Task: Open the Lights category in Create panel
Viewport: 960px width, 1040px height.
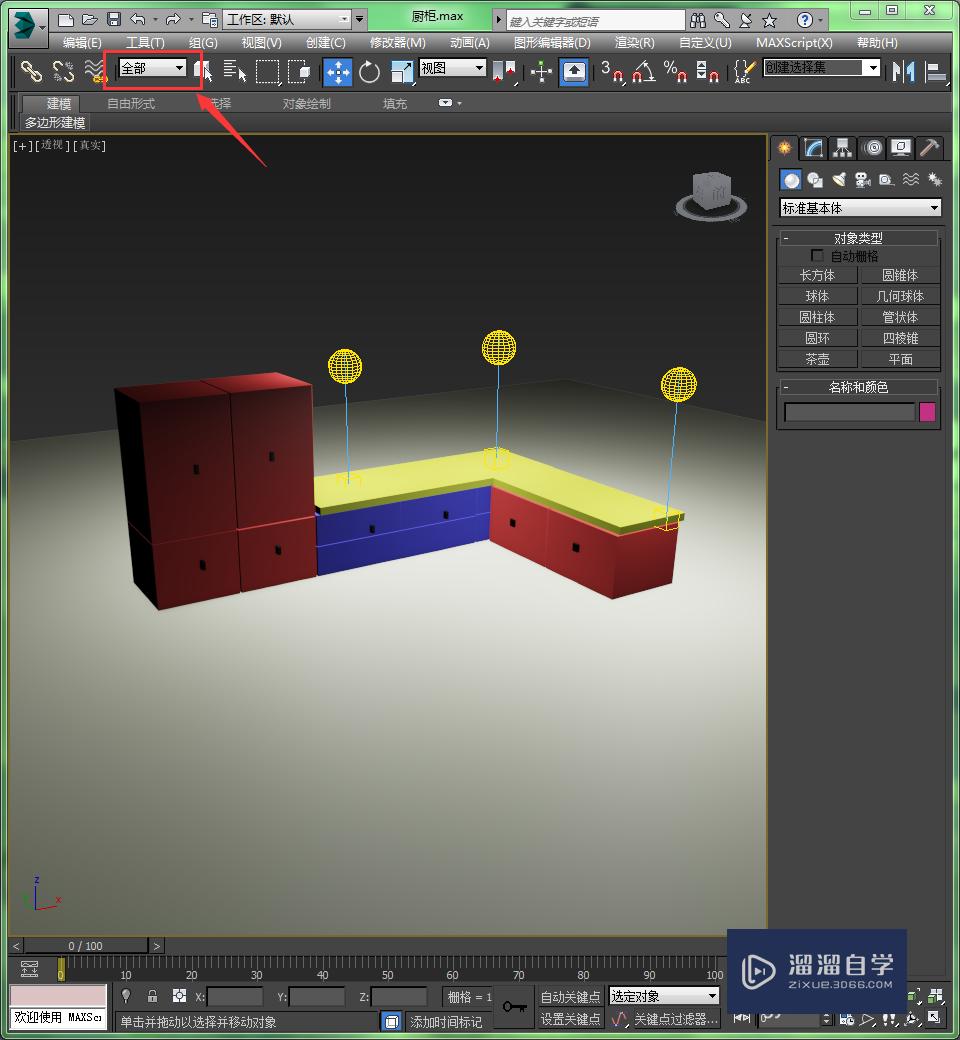Action: pyautogui.click(x=839, y=180)
